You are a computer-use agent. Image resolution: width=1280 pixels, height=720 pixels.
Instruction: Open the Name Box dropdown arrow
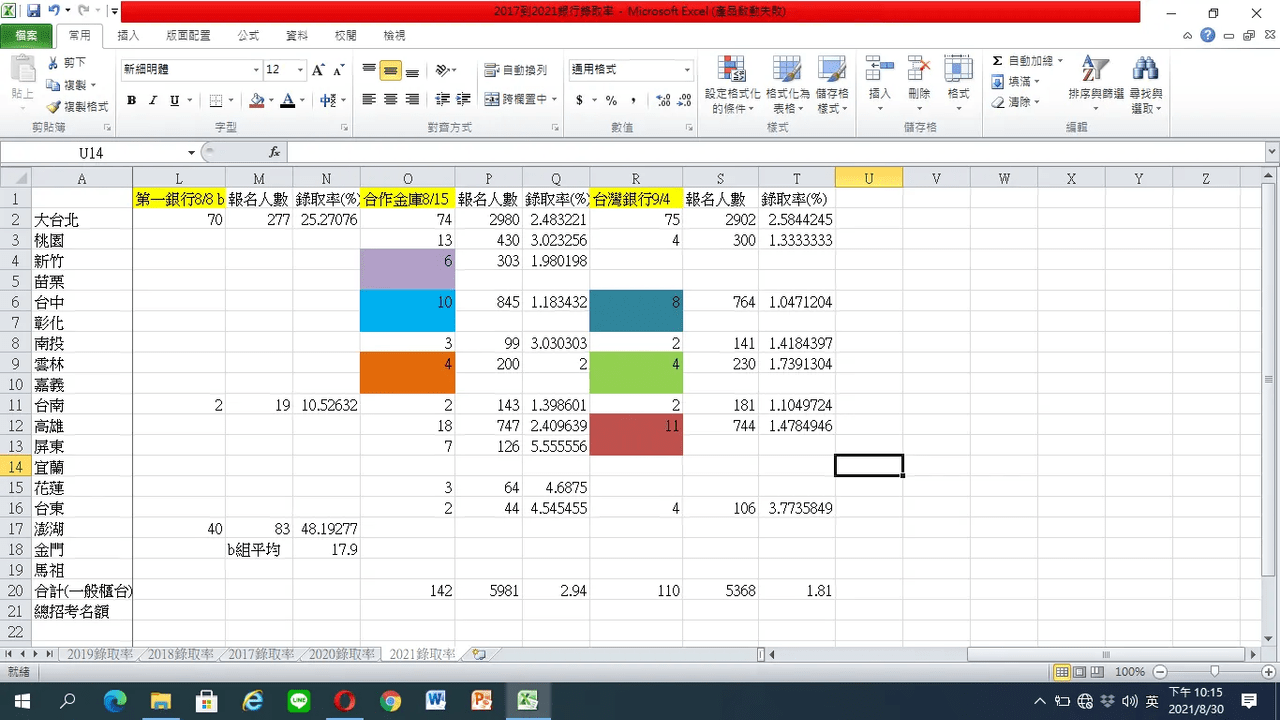pos(191,152)
